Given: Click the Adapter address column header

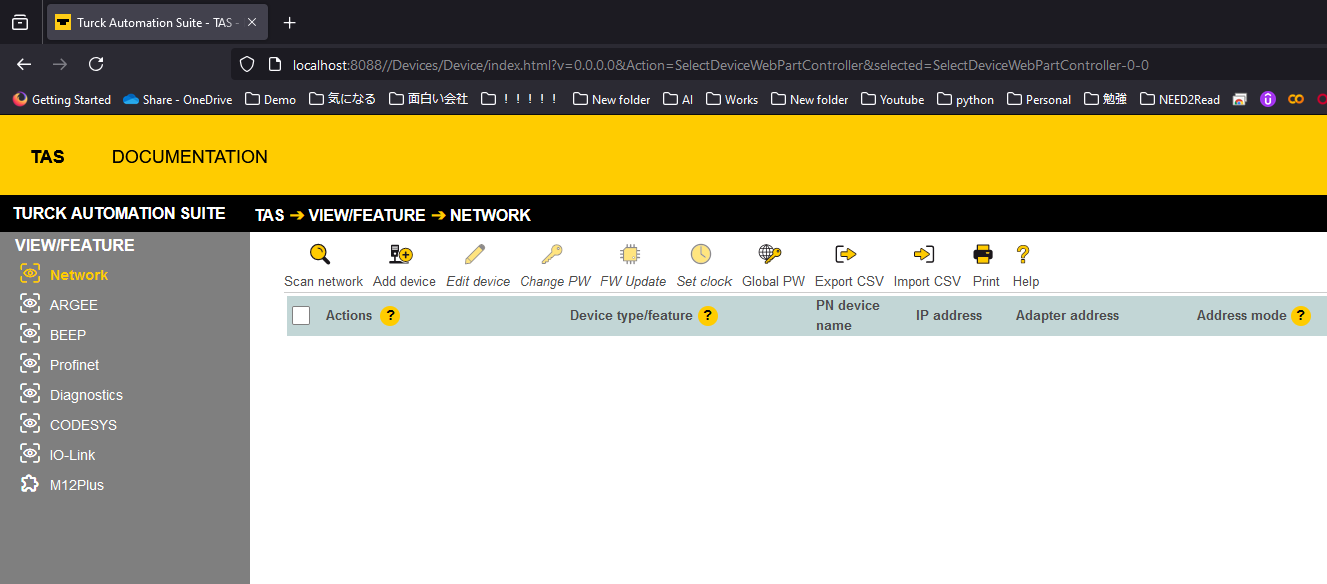Looking at the screenshot, I should click(x=1067, y=315).
